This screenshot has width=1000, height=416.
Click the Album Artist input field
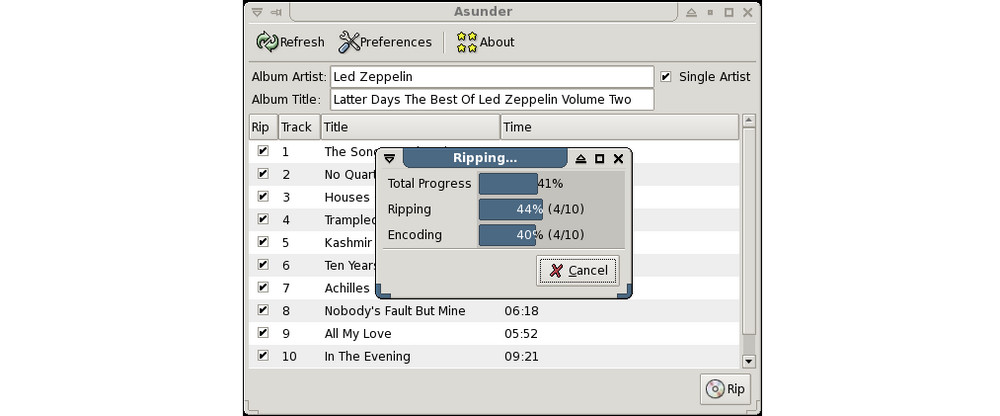click(492, 77)
